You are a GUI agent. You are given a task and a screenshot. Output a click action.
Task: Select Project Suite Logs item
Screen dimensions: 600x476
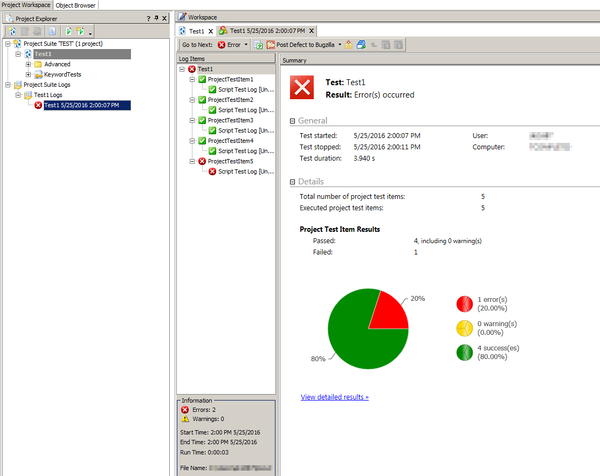(x=47, y=85)
